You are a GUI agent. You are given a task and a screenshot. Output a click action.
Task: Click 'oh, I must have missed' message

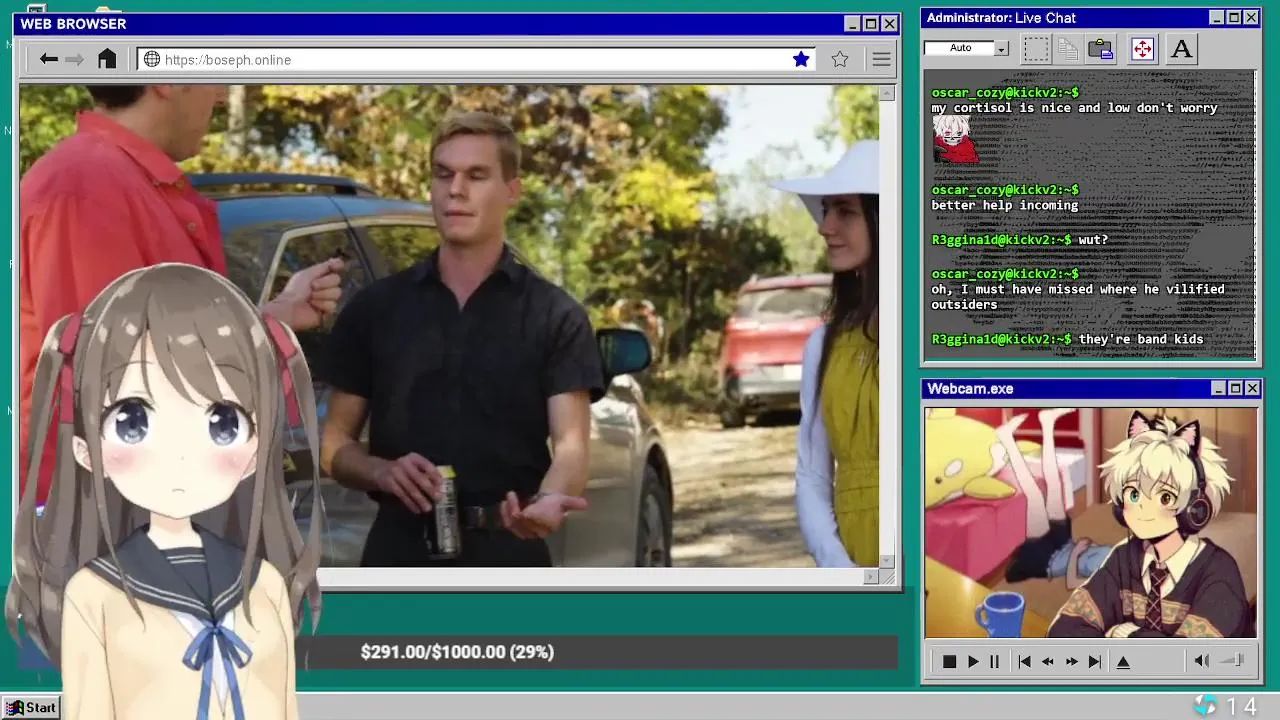click(1078, 297)
